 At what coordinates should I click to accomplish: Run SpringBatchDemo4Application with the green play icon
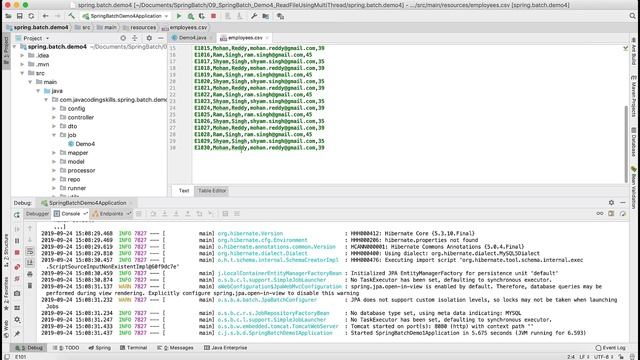click(x=178, y=16)
